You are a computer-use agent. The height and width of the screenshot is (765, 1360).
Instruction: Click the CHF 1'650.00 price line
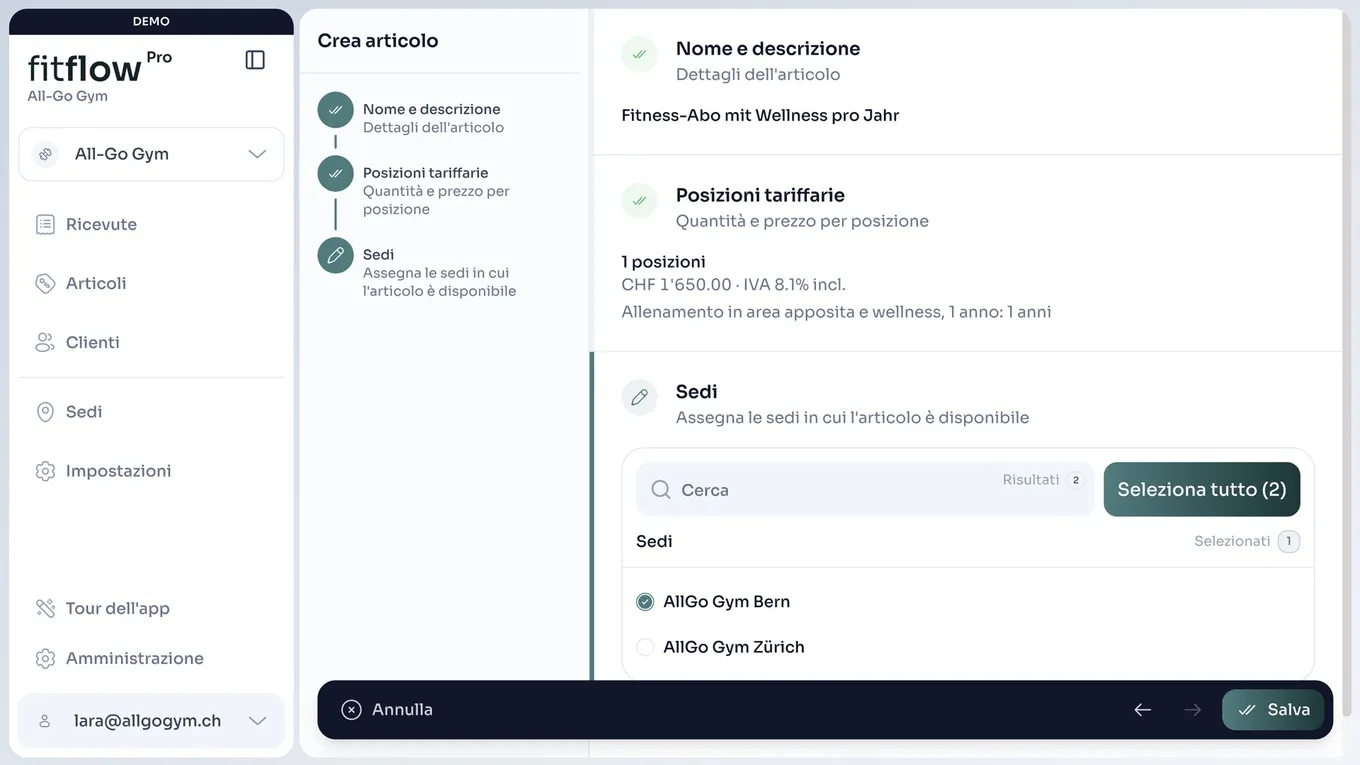(733, 284)
